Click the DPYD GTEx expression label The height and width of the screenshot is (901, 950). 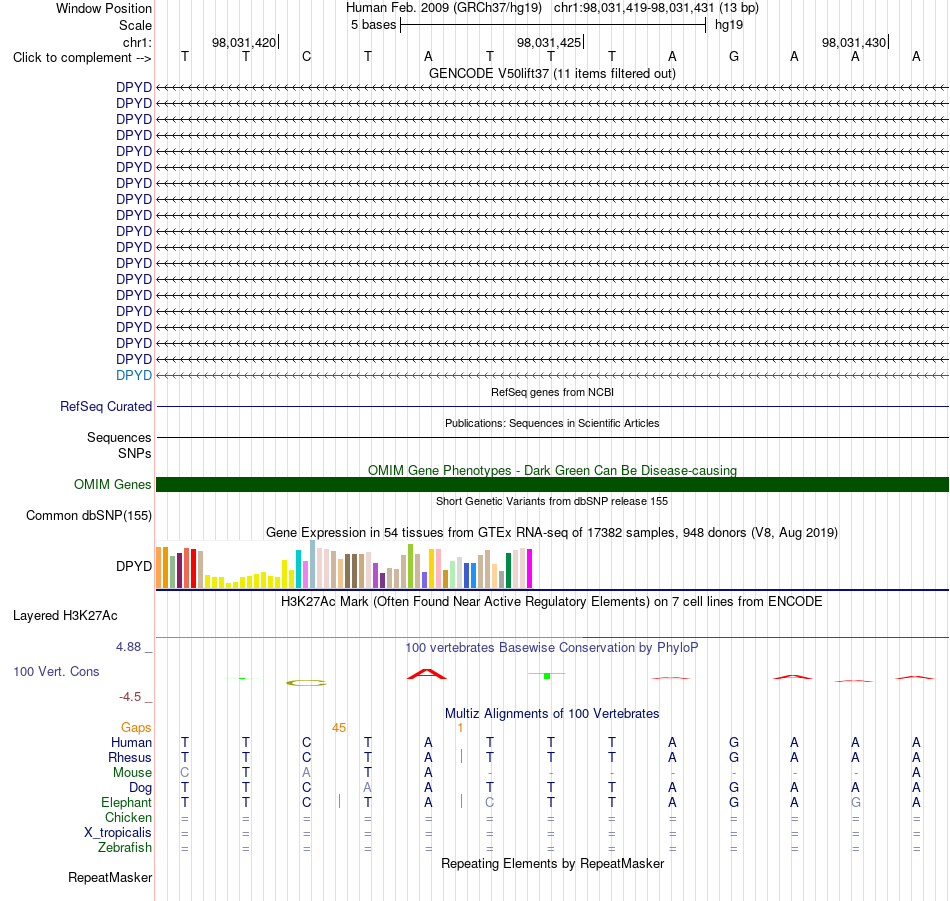(133, 566)
